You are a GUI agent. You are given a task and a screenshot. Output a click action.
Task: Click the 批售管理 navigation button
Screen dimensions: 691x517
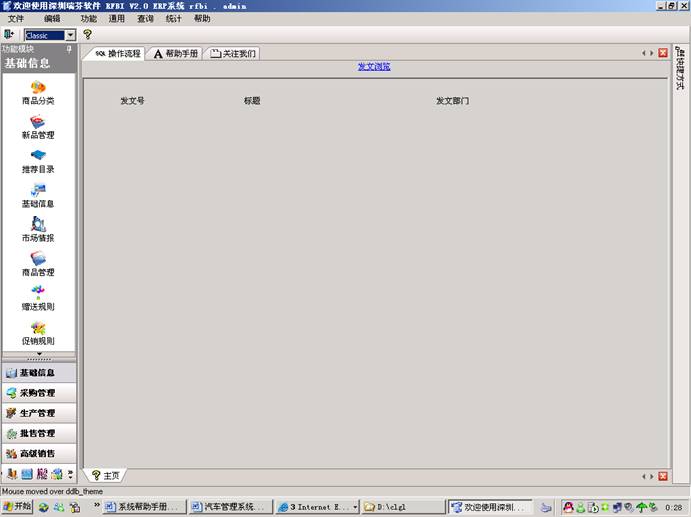38,433
